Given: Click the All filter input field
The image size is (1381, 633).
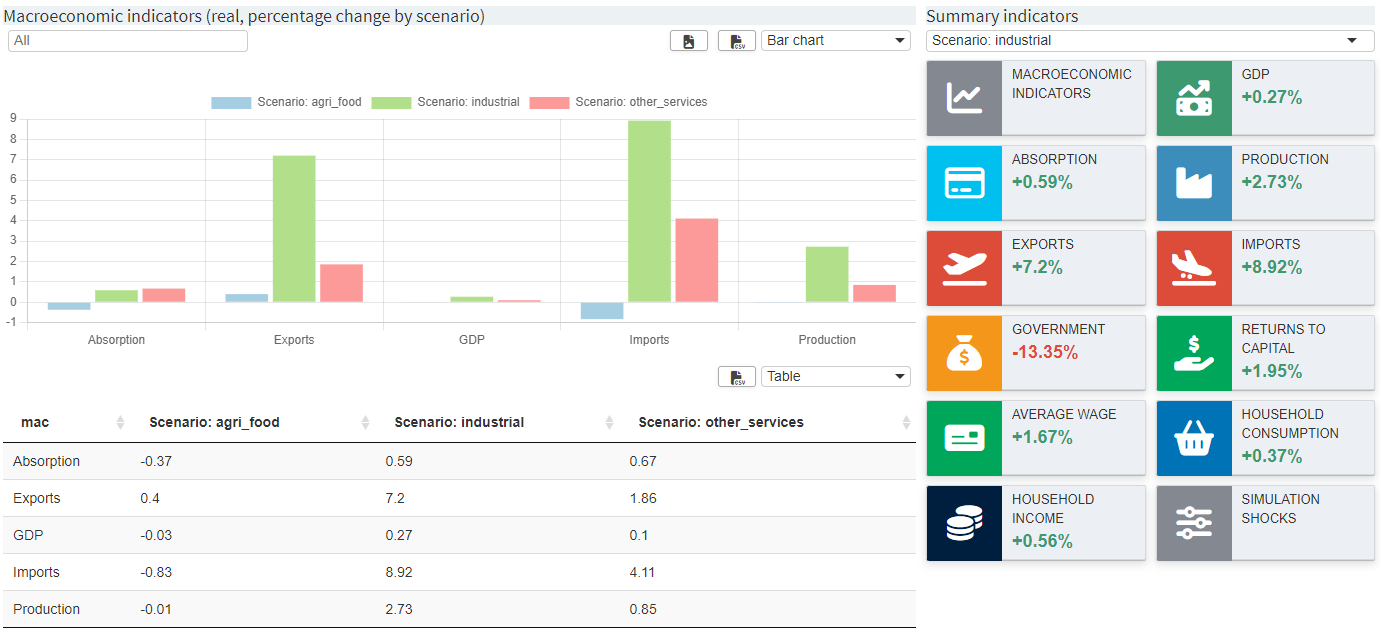Looking at the screenshot, I should pyautogui.click(x=127, y=40).
